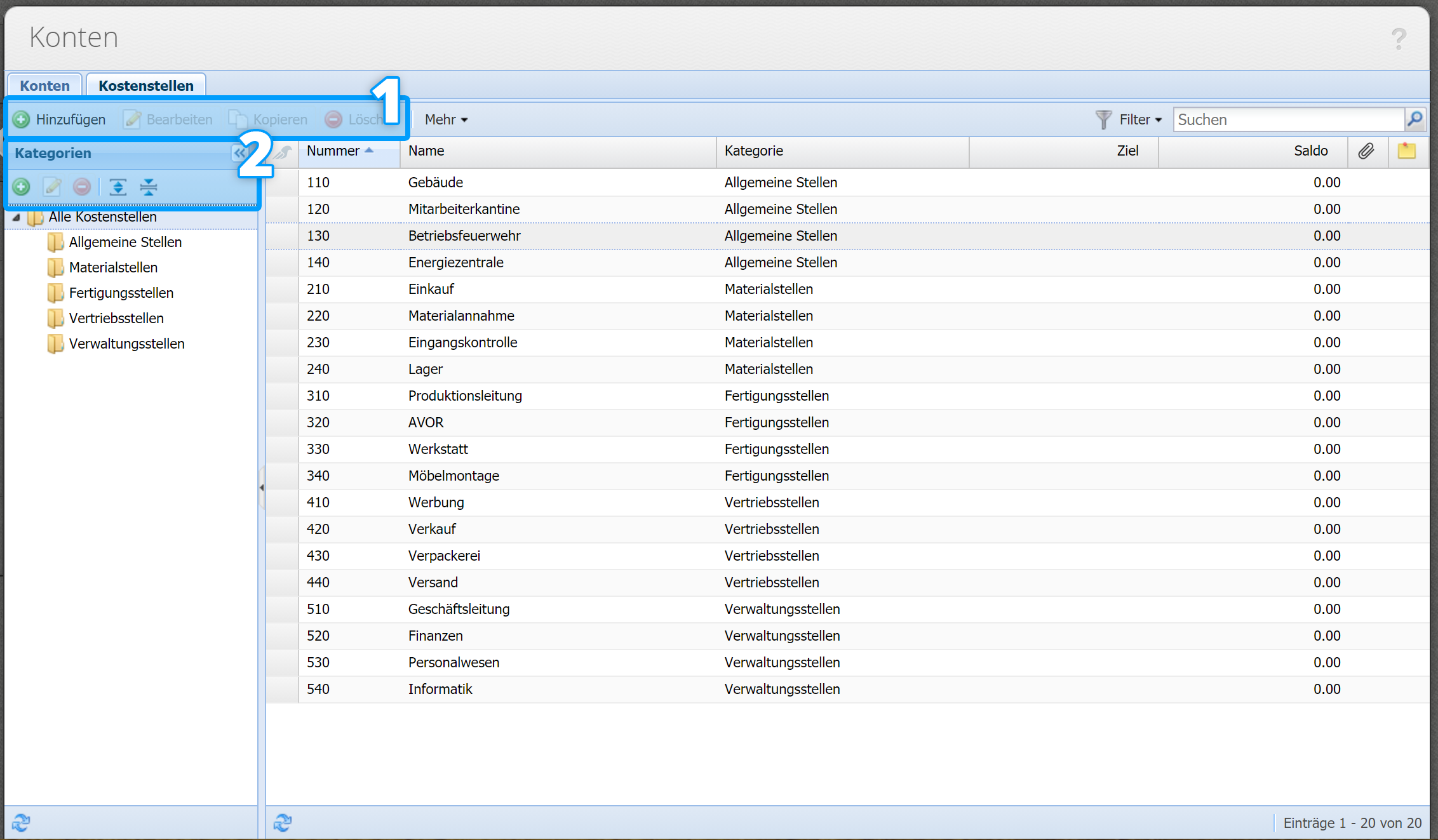Click the help question mark icon
The width and height of the screenshot is (1438, 840).
coord(1398,39)
